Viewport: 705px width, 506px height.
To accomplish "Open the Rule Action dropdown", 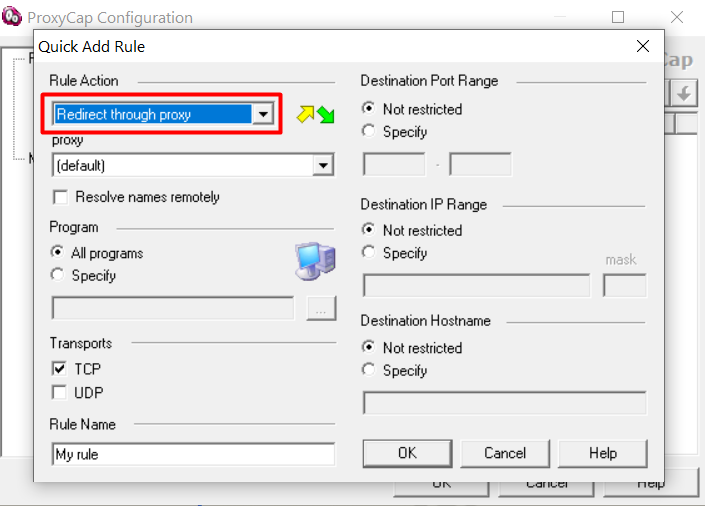I will coord(163,114).
